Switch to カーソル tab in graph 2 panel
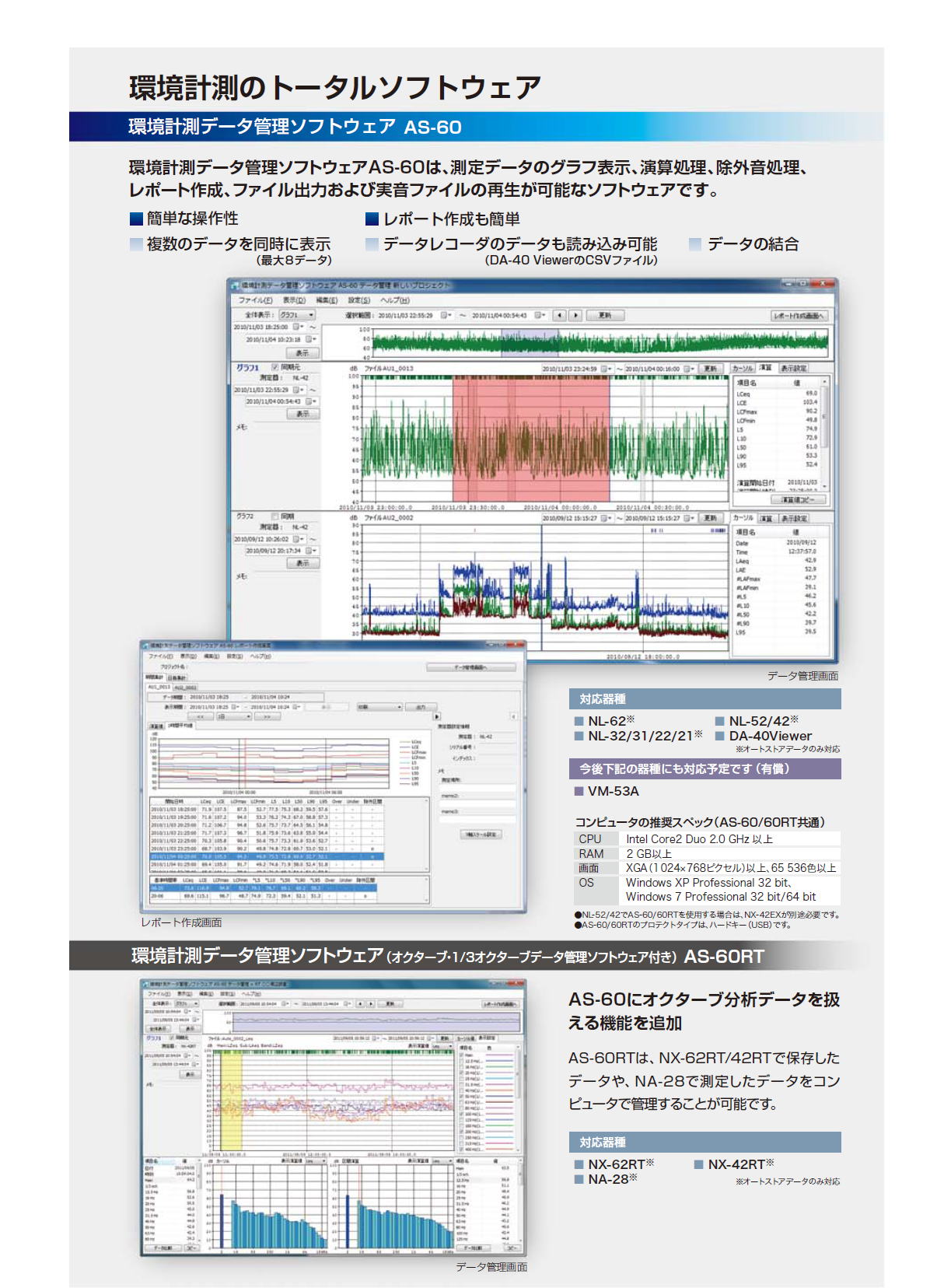Image resolution: width=937 pixels, height=1288 pixels. pyautogui.click(x=743, y=517)
